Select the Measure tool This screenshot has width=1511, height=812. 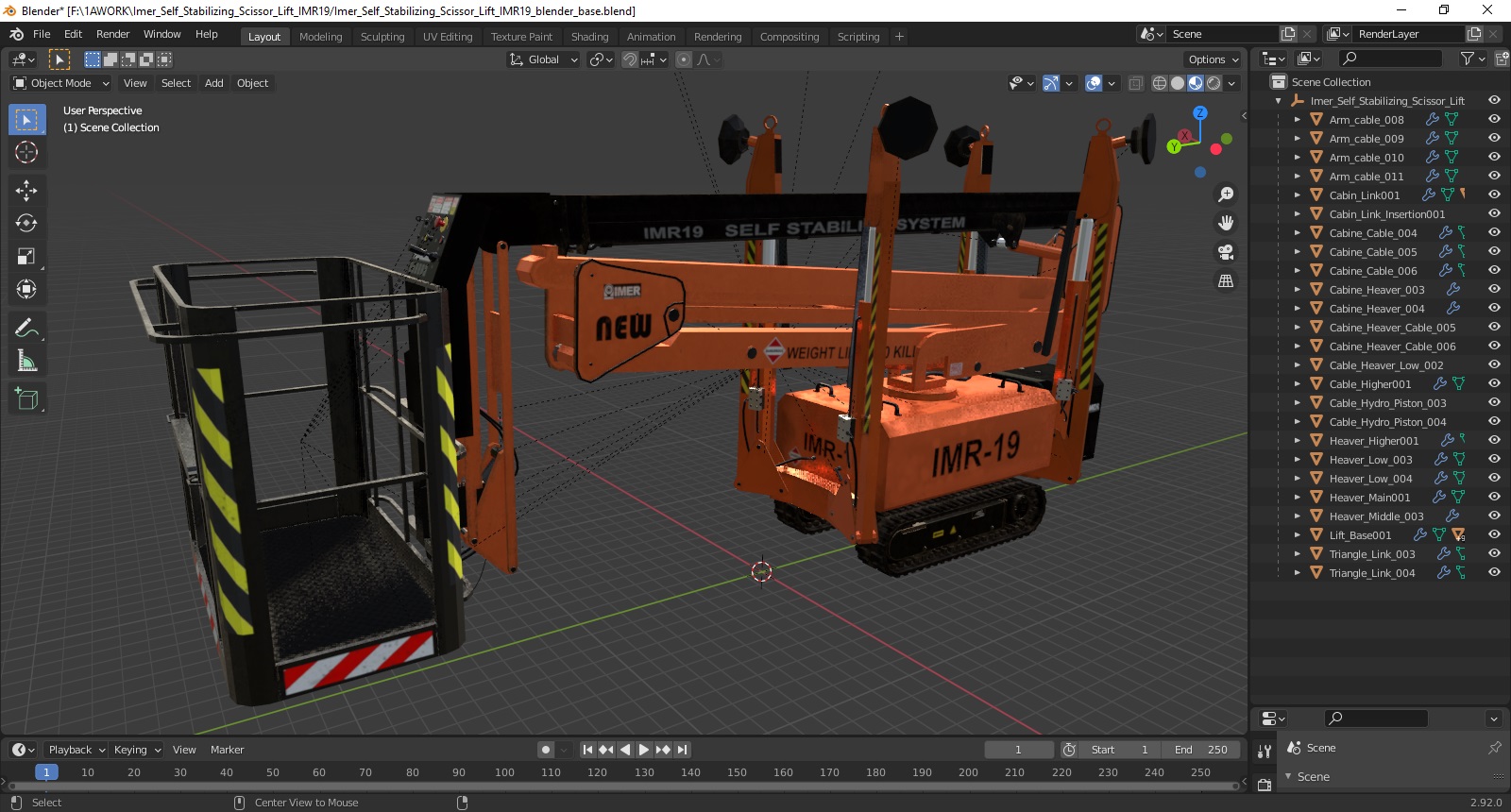[26, 361]
